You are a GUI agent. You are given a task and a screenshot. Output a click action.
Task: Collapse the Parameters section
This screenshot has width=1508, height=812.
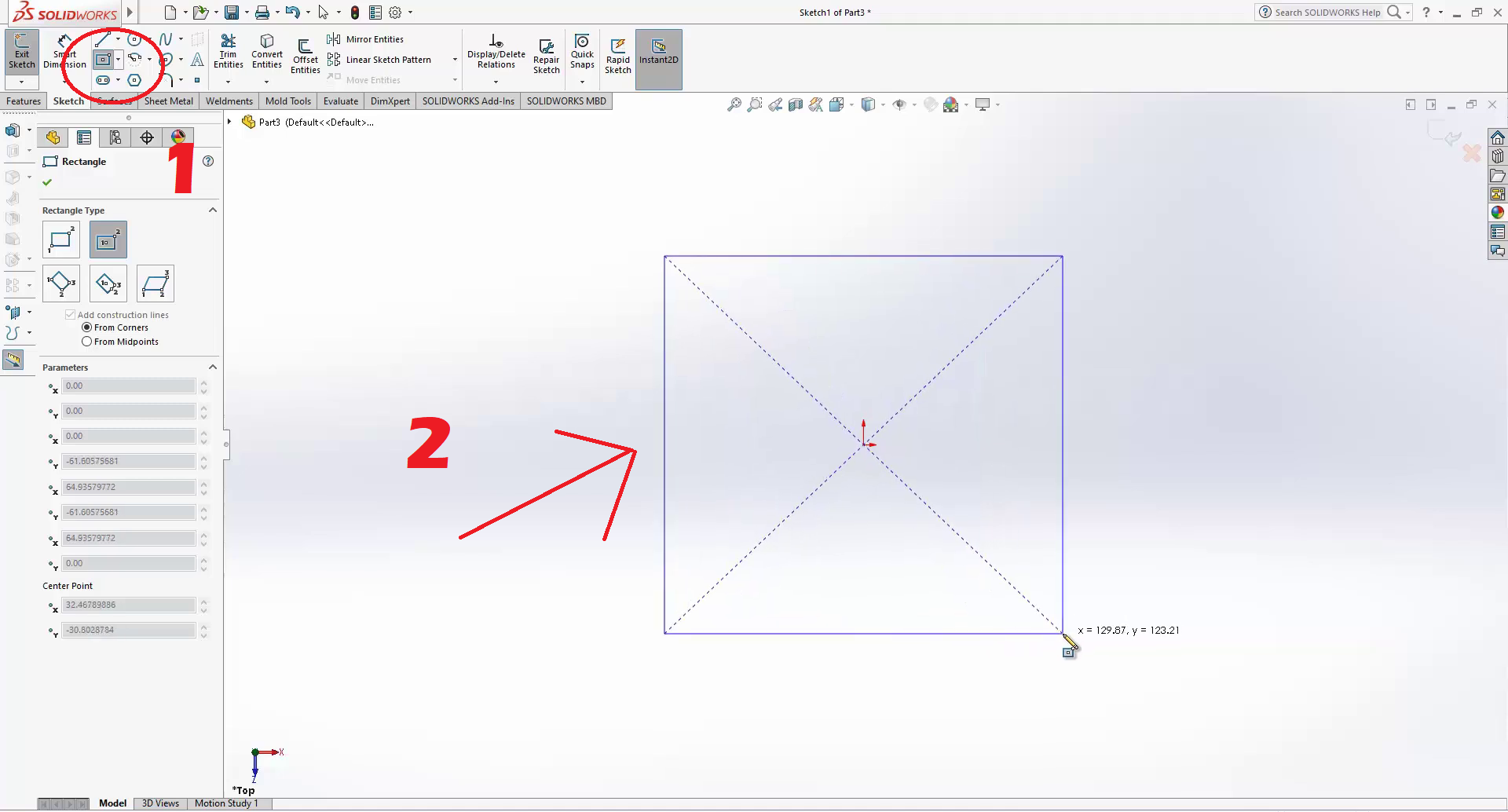212,368
